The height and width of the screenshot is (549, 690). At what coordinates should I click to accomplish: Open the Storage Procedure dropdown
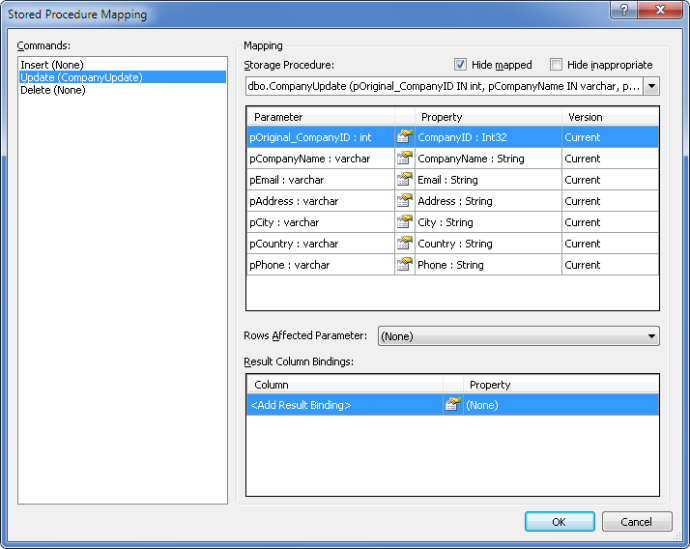pyautogui.click(x=652, y=87)
